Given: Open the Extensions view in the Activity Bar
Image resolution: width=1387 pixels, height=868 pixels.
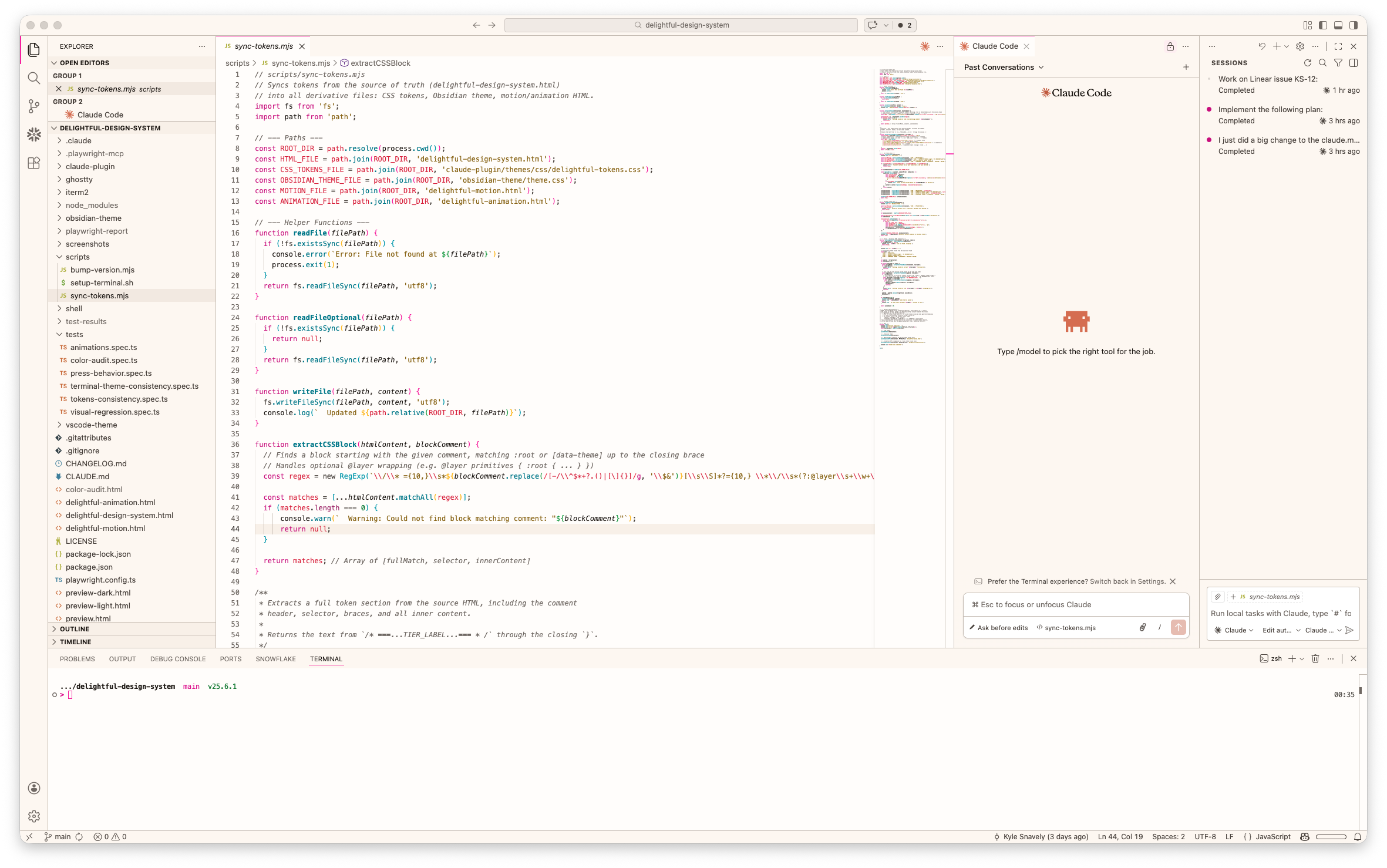Looking at the screenshot, I should point(33,163).
